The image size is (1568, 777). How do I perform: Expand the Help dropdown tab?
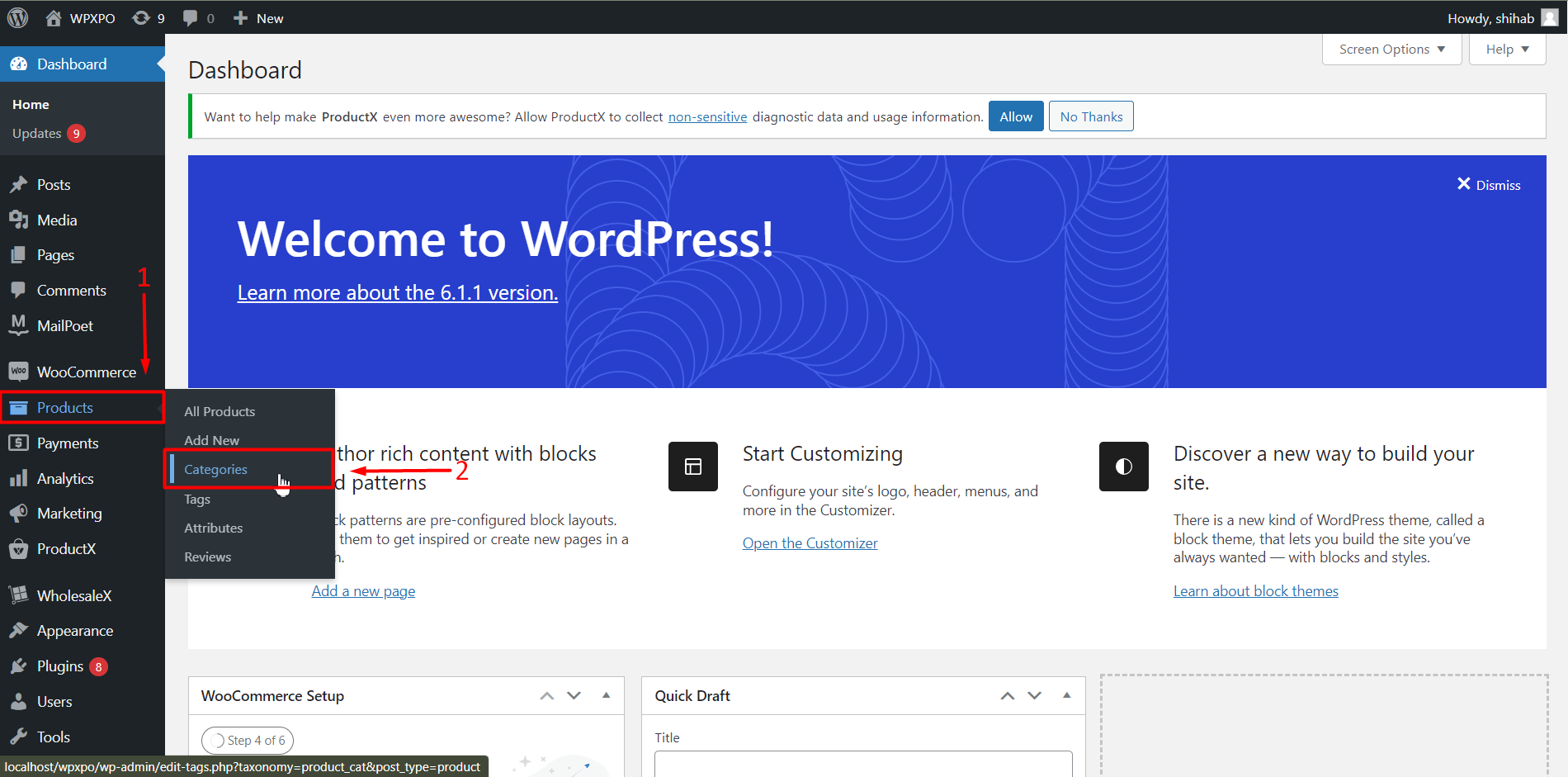point(1507,50)
